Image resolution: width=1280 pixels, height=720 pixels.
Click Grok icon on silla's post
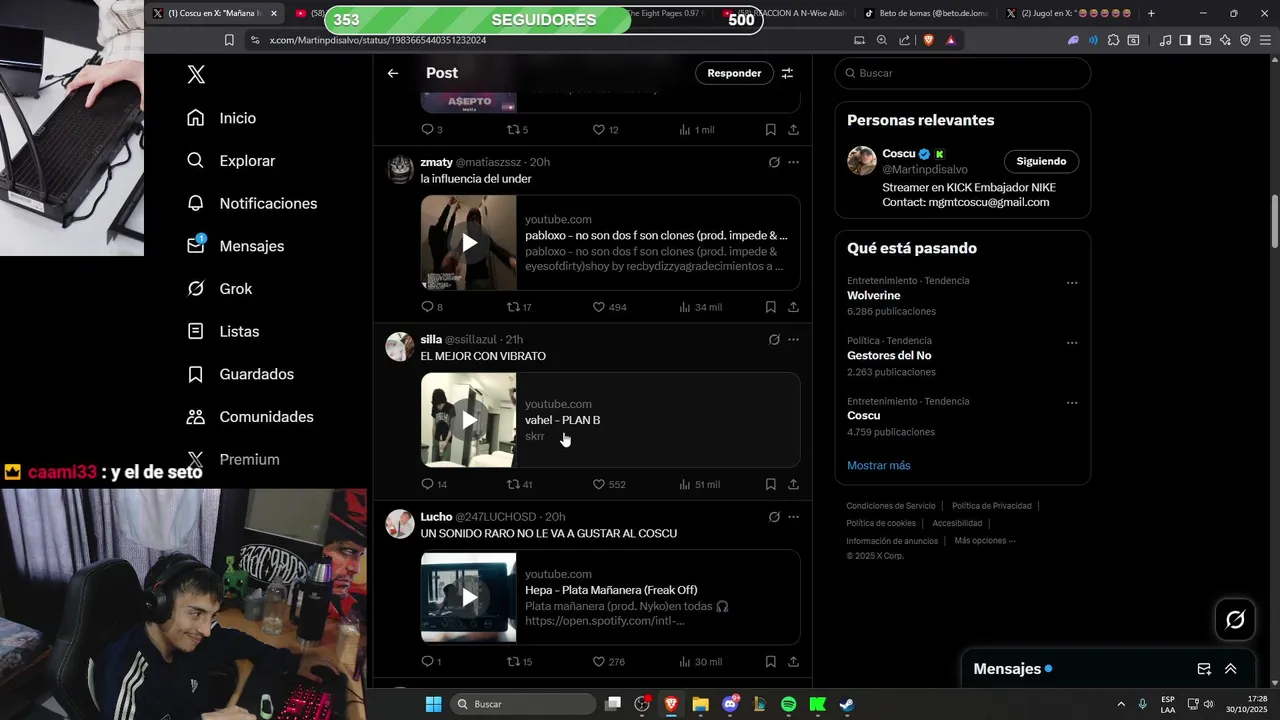pos(774,340)
